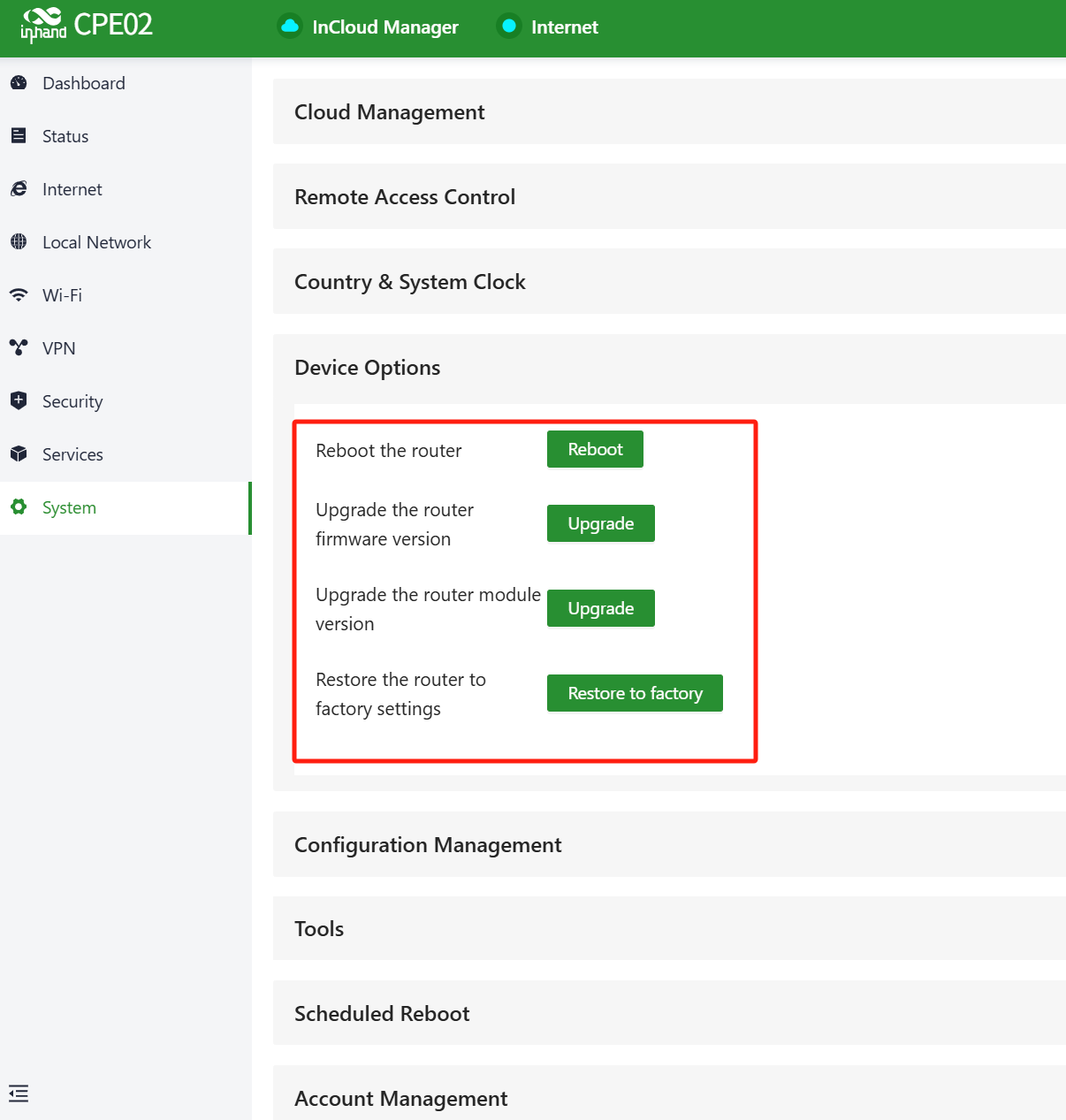The width and height of the screenshot is (1066, 1120).
Task: Open the Scheduled Reboot section
Action: point(382,1014)
